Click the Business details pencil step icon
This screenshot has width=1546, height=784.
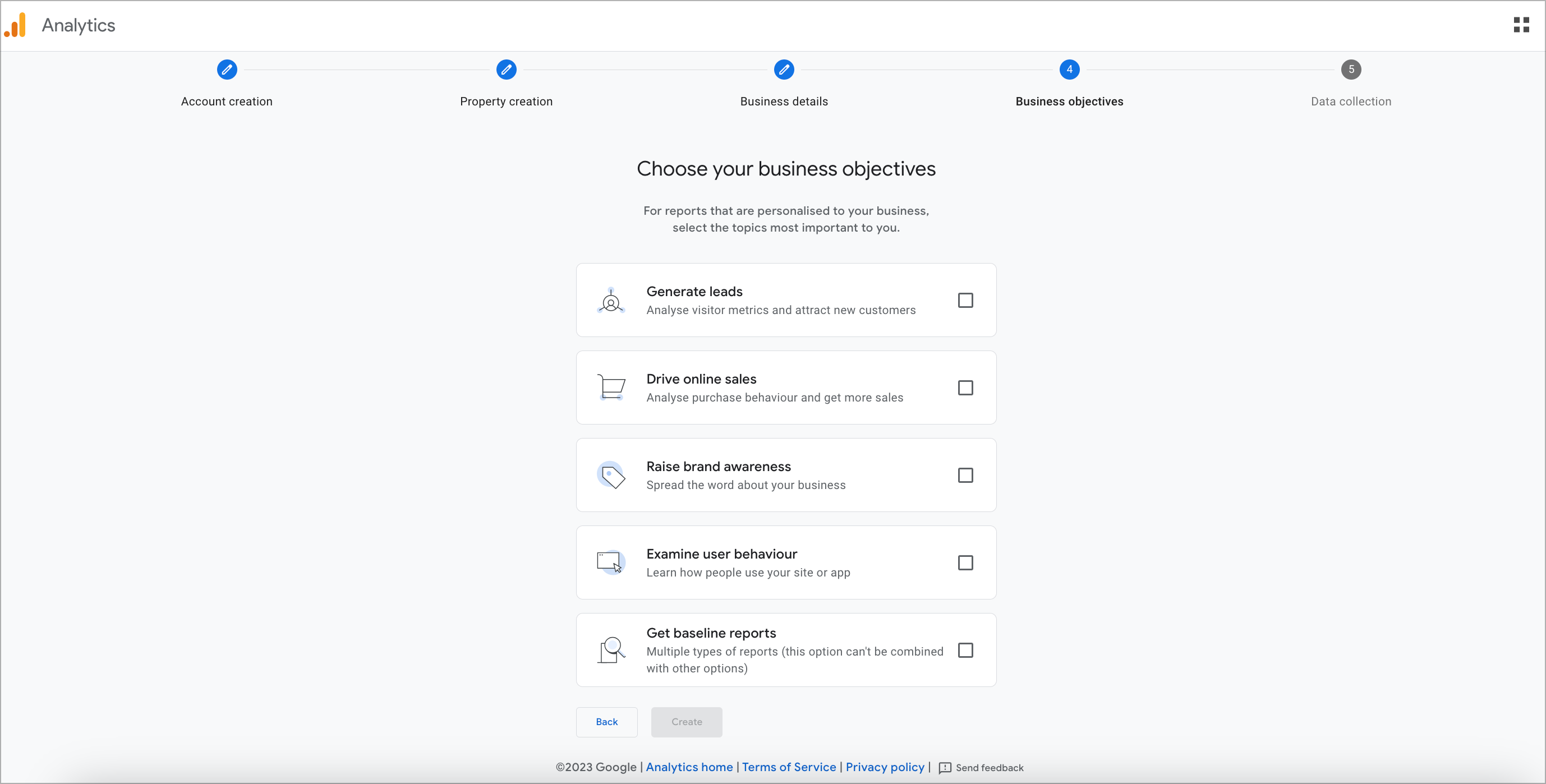tap(784, 70)
